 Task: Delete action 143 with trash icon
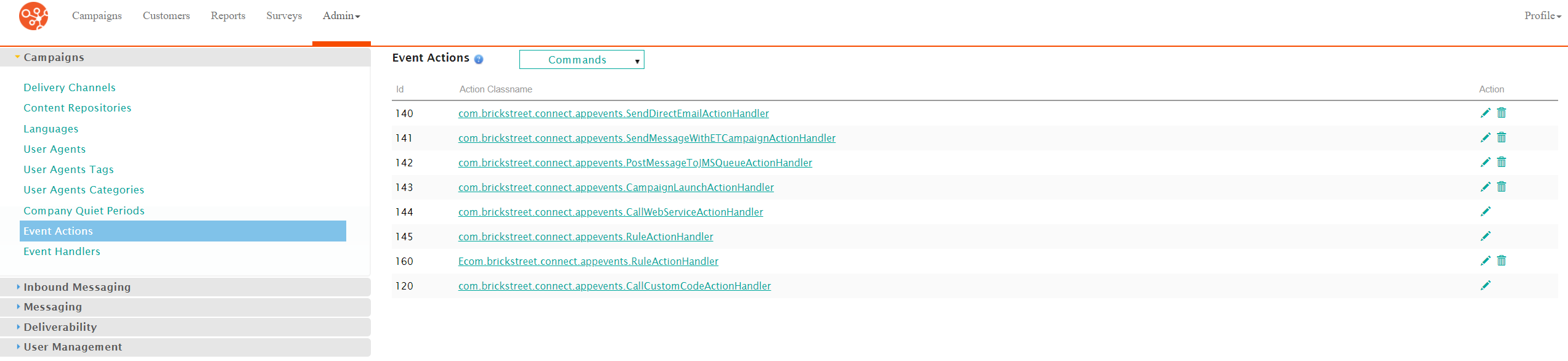[x=1501, y=187]
